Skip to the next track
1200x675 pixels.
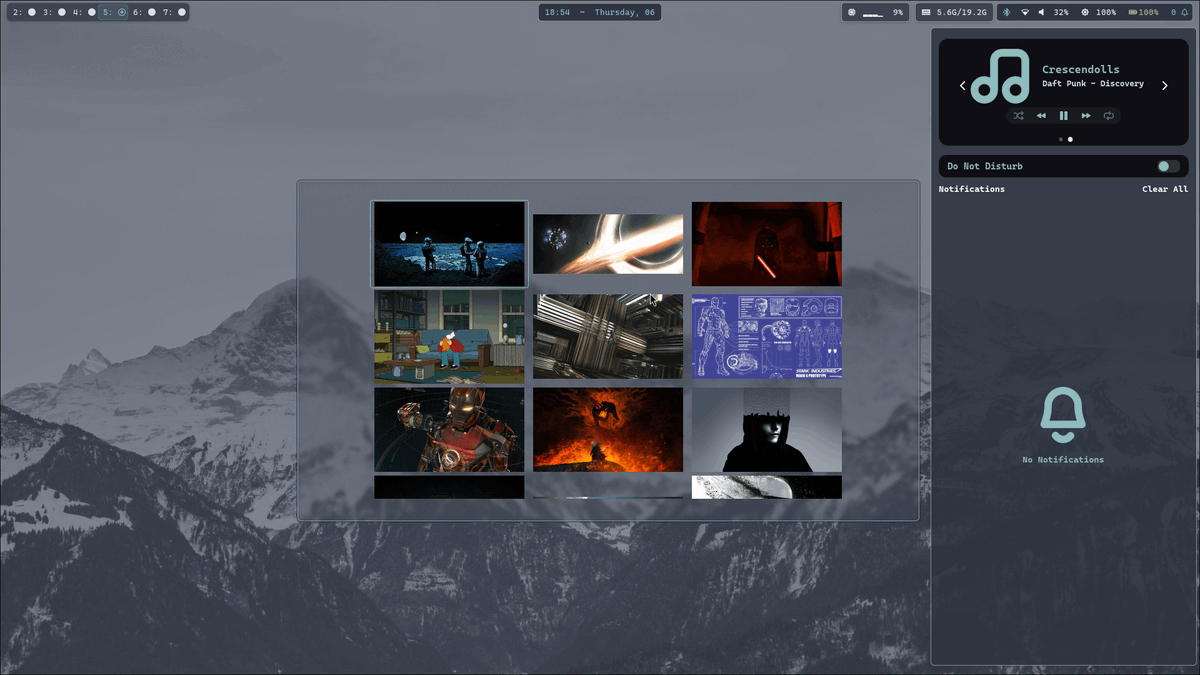(1086, 116)
